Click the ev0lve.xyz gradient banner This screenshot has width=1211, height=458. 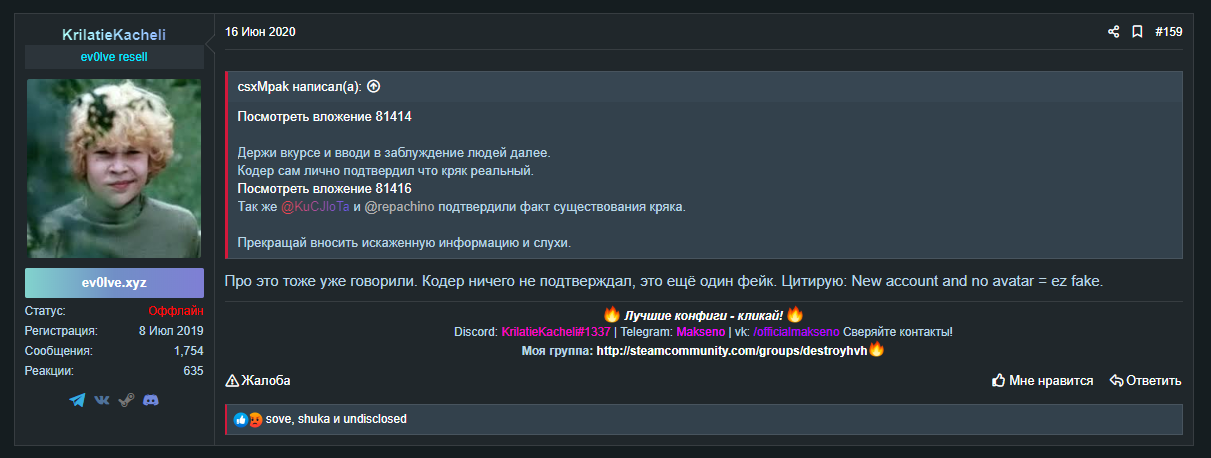[114, 282]
